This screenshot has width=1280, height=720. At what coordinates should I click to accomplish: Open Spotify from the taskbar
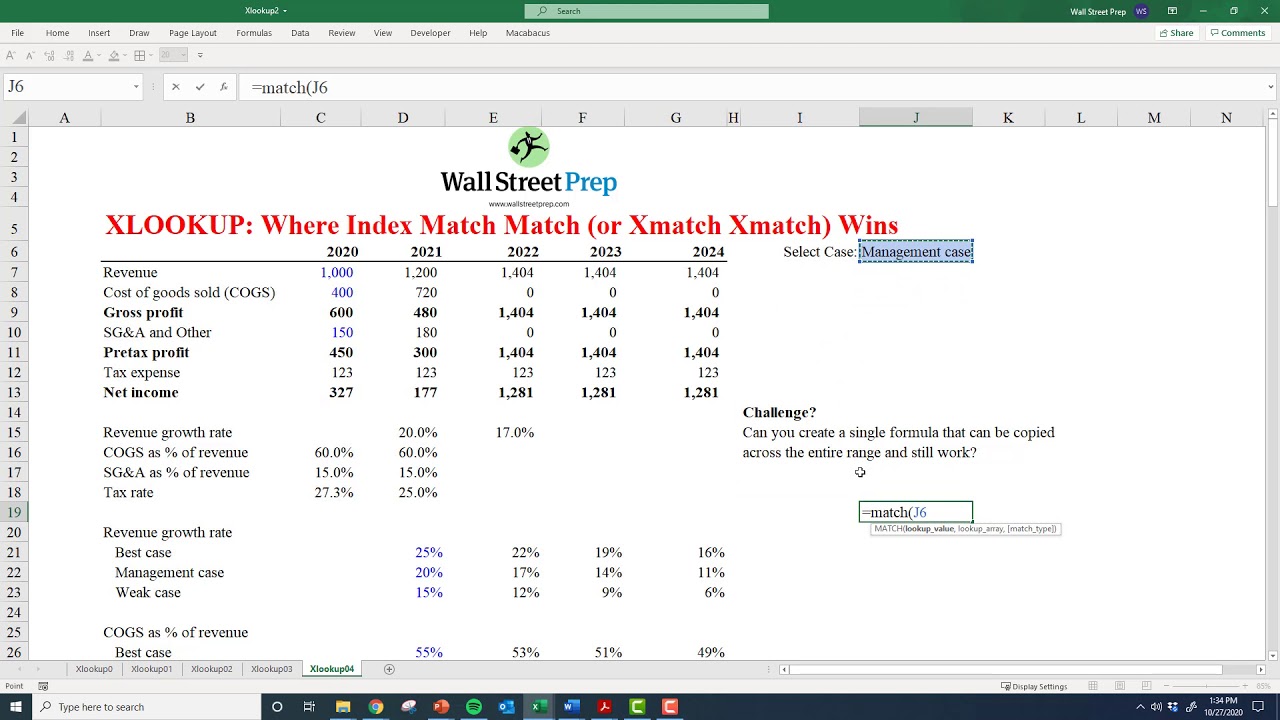(x=474, y=707)
